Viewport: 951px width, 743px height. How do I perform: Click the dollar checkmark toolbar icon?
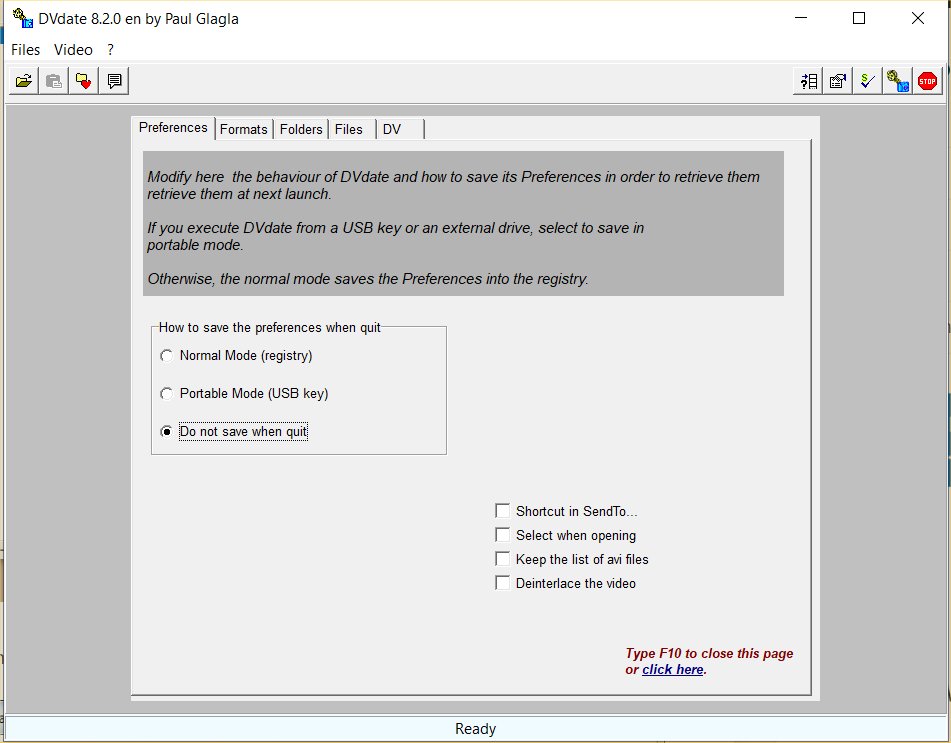tap(867, 81)
